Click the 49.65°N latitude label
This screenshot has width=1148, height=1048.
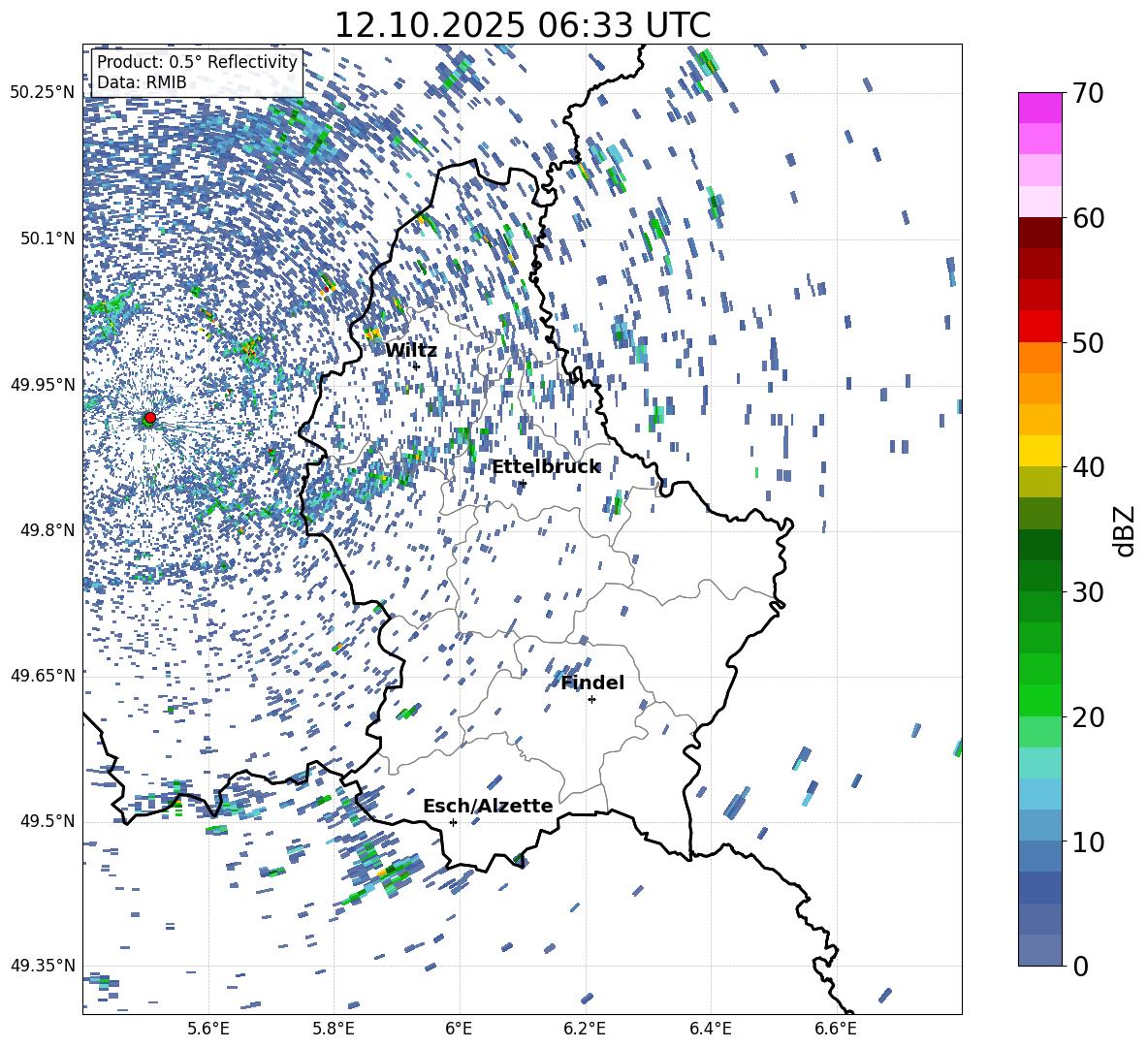(43, 676)
